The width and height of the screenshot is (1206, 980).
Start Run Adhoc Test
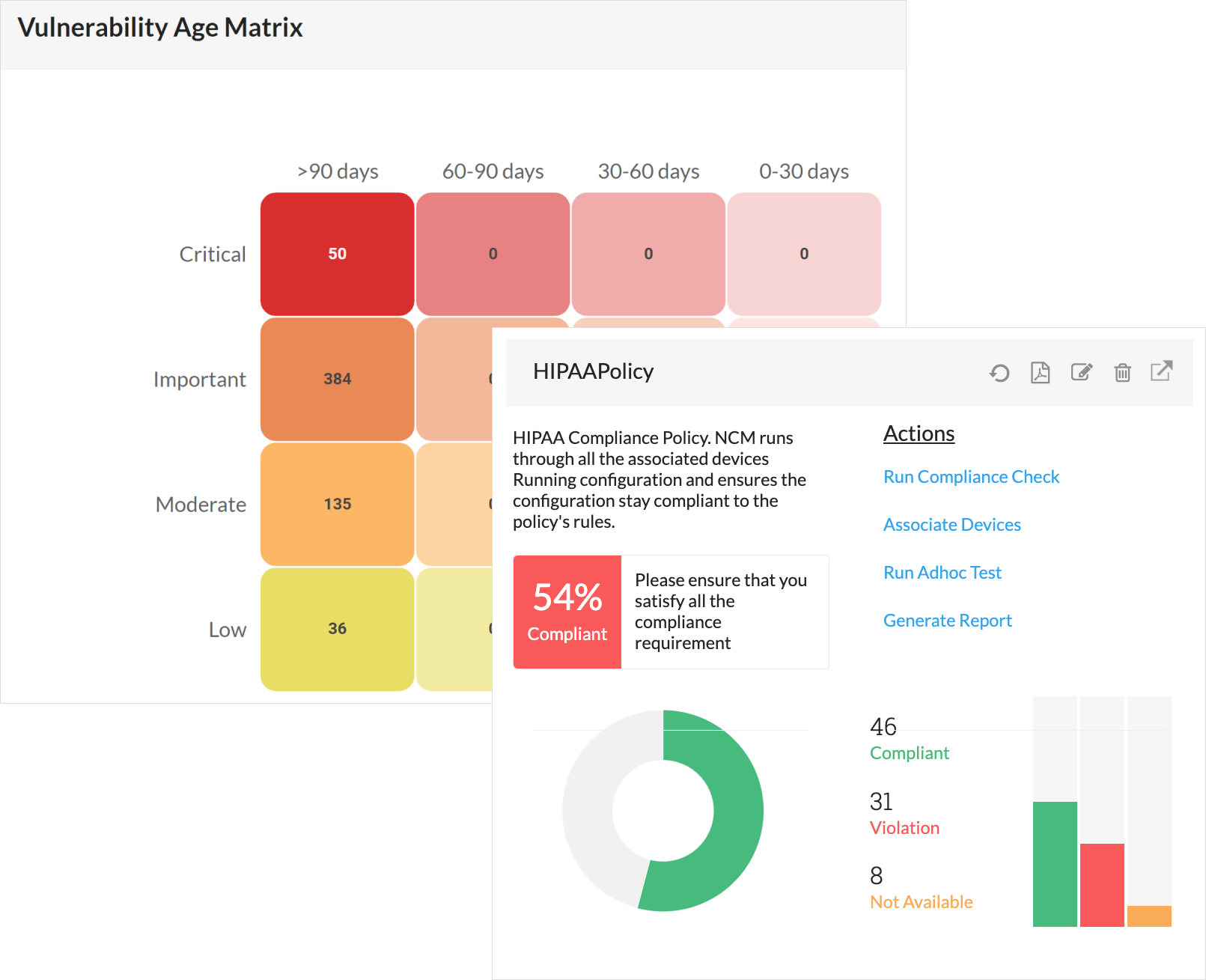(x=942, y=573)
